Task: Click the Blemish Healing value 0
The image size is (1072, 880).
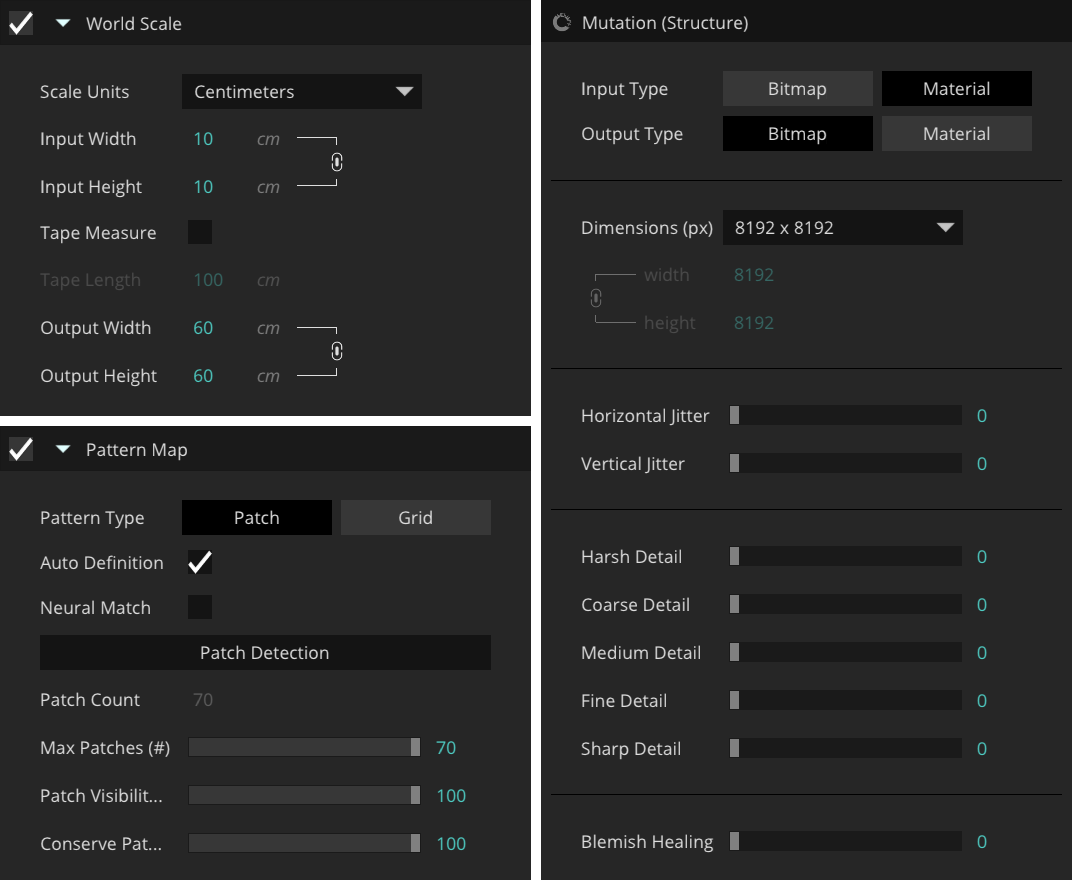Action: [x=982, y=842]
